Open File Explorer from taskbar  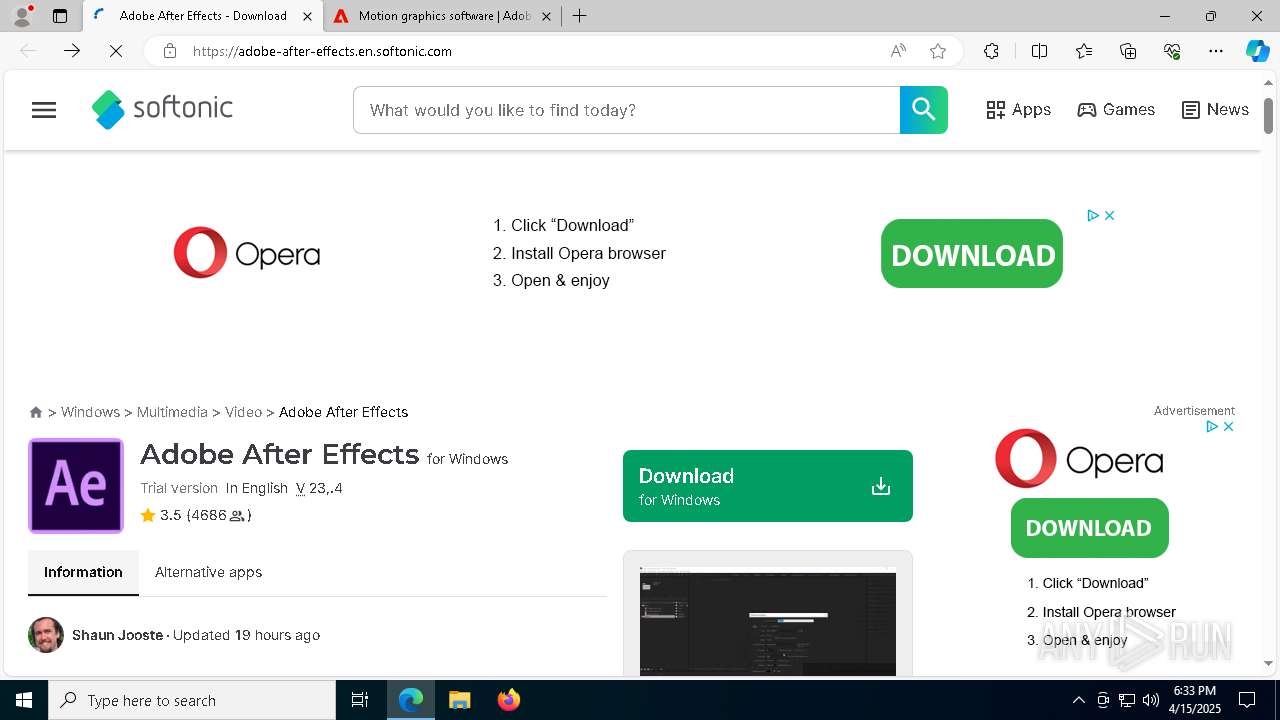(459, 700)
